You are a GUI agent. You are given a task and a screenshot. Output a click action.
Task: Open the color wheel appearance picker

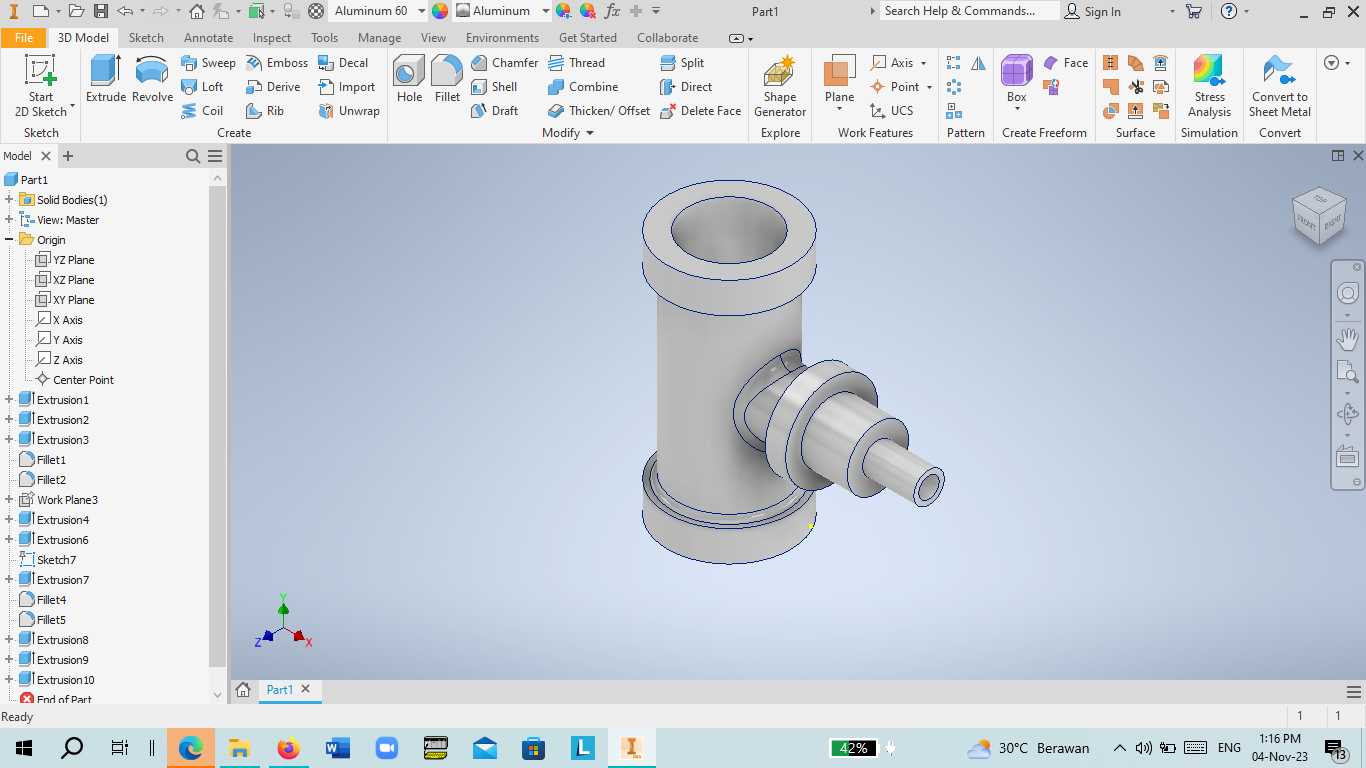[440, 11]
